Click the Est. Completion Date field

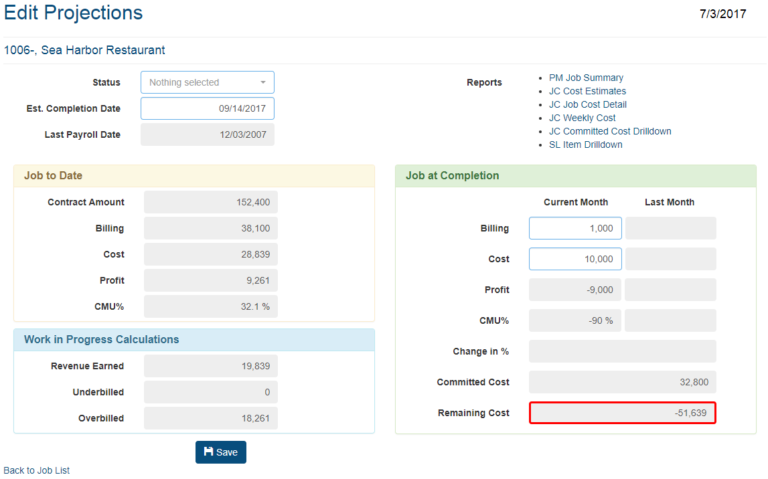(207, 108)
